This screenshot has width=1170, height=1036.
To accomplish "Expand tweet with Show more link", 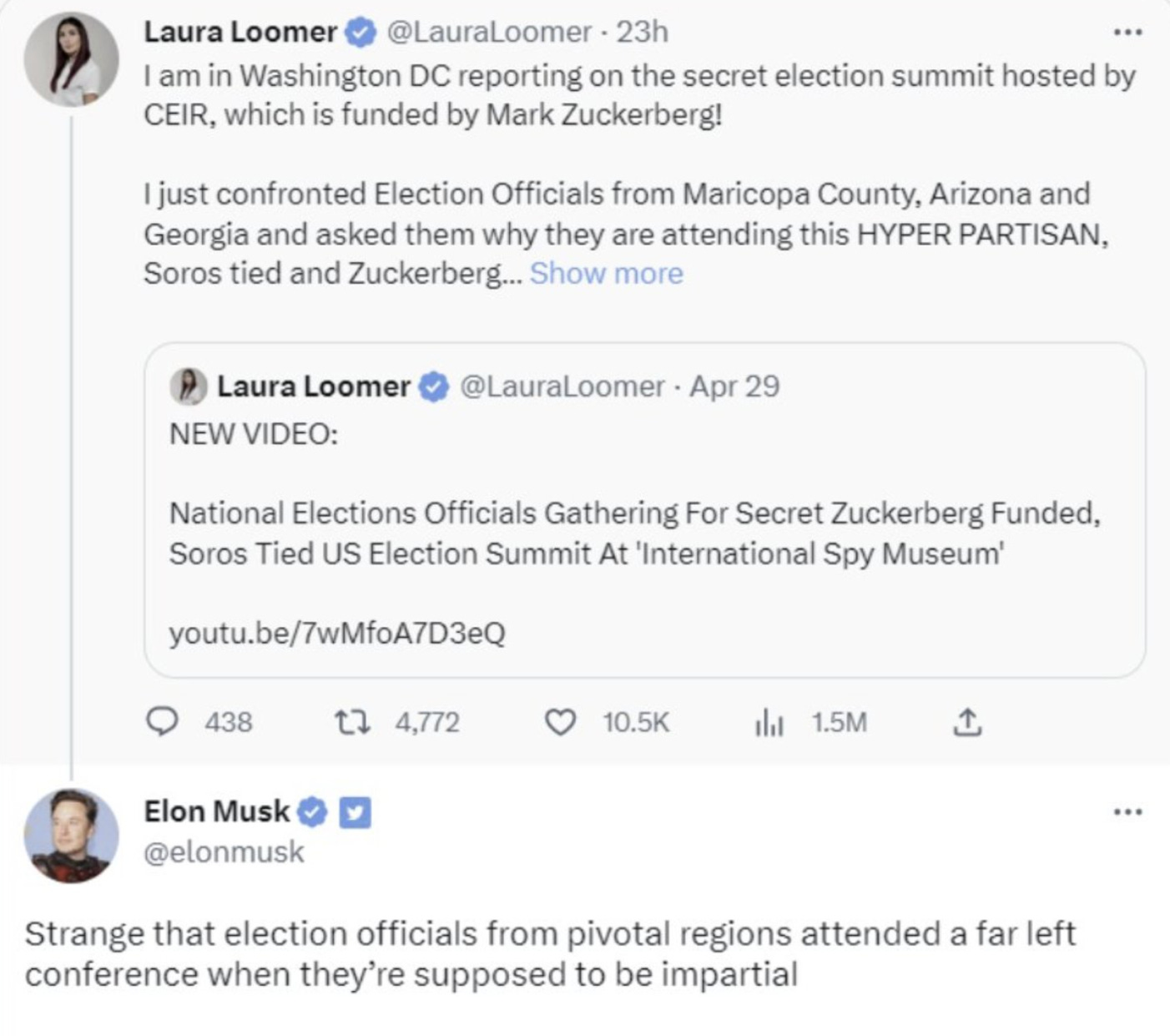I will [606, 273].
